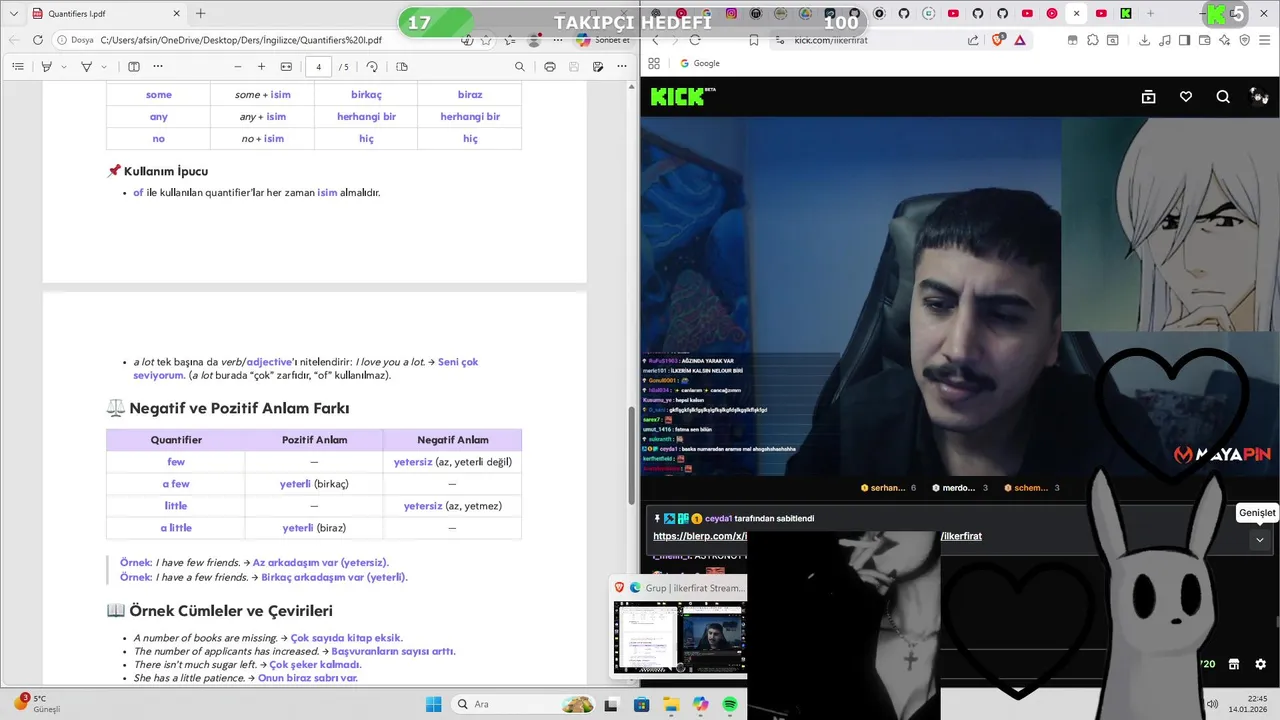Open a new tab in Edge
The image size is (1280, 720).
click(x=200, y=14)
